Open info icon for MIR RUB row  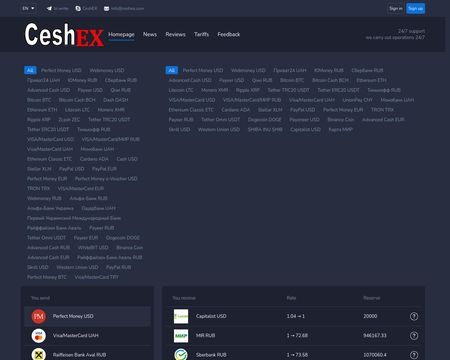tap(414, 336)
